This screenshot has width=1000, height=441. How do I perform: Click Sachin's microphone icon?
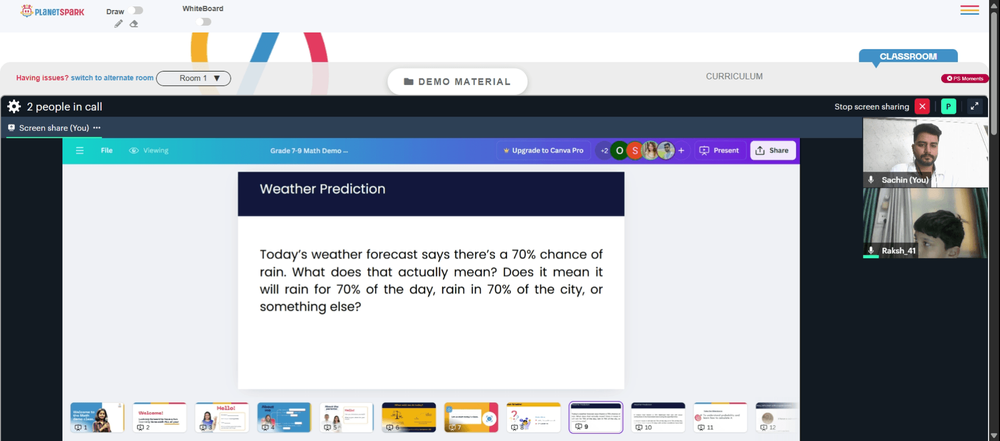(x=871, y=180)
